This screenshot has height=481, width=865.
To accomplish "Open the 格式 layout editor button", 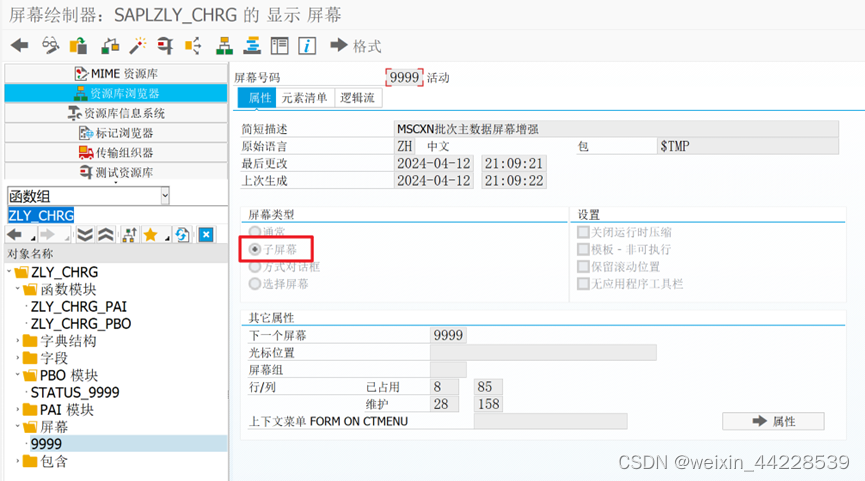I will (356, 46).
